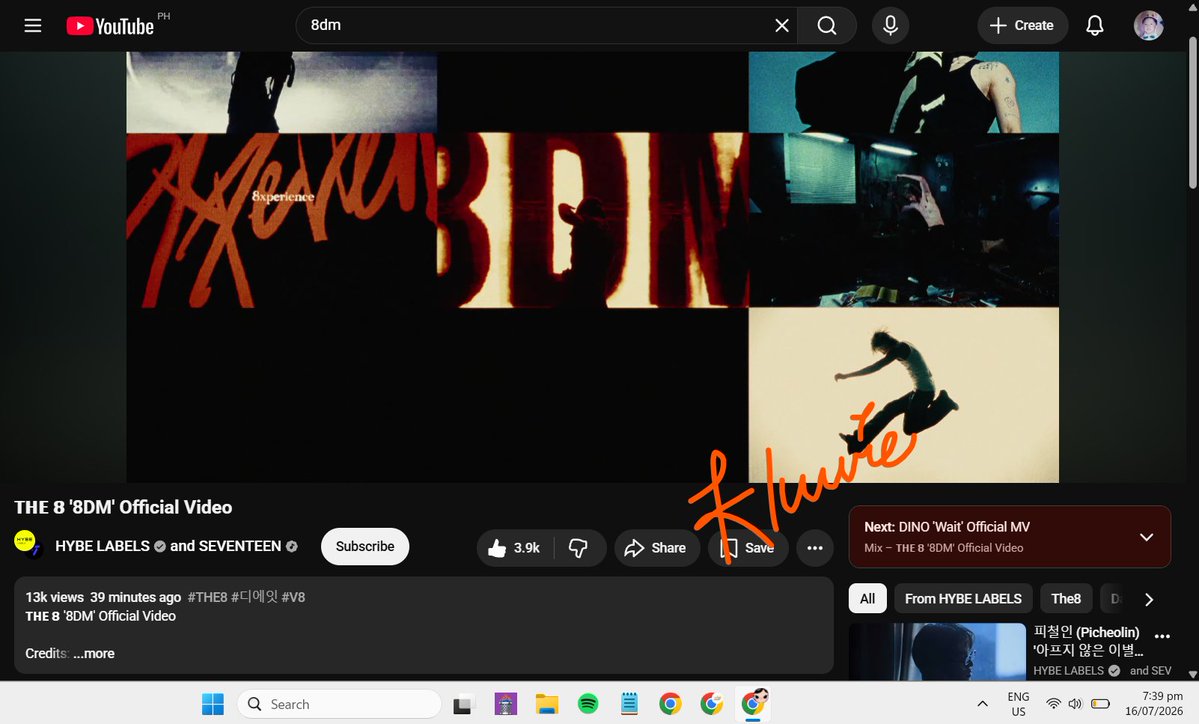Open the clock showing 7:39 pm
Image resolution: width=1199 pixels, height=724 pixels.
(1153, 704)
